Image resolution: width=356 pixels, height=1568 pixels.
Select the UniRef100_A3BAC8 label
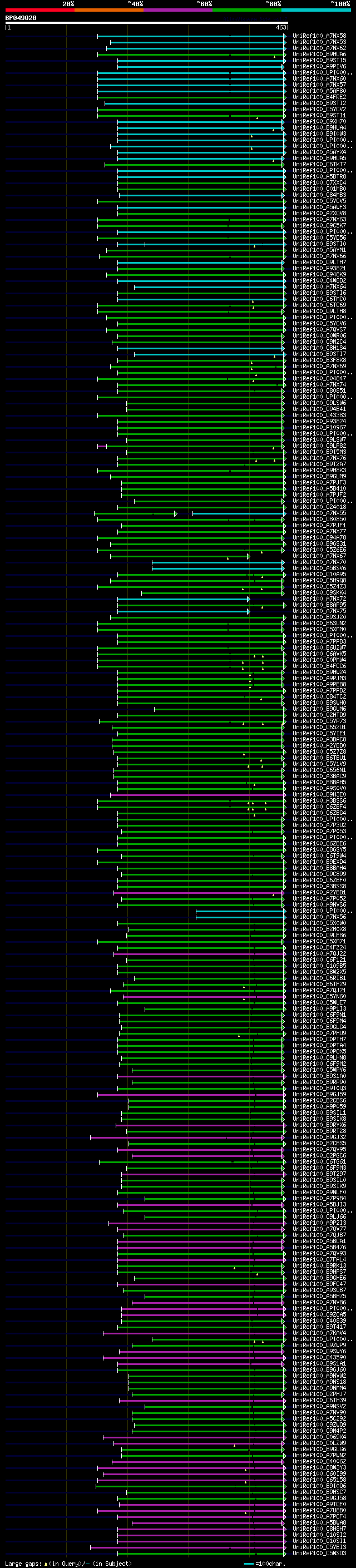[x=319, y=740]
